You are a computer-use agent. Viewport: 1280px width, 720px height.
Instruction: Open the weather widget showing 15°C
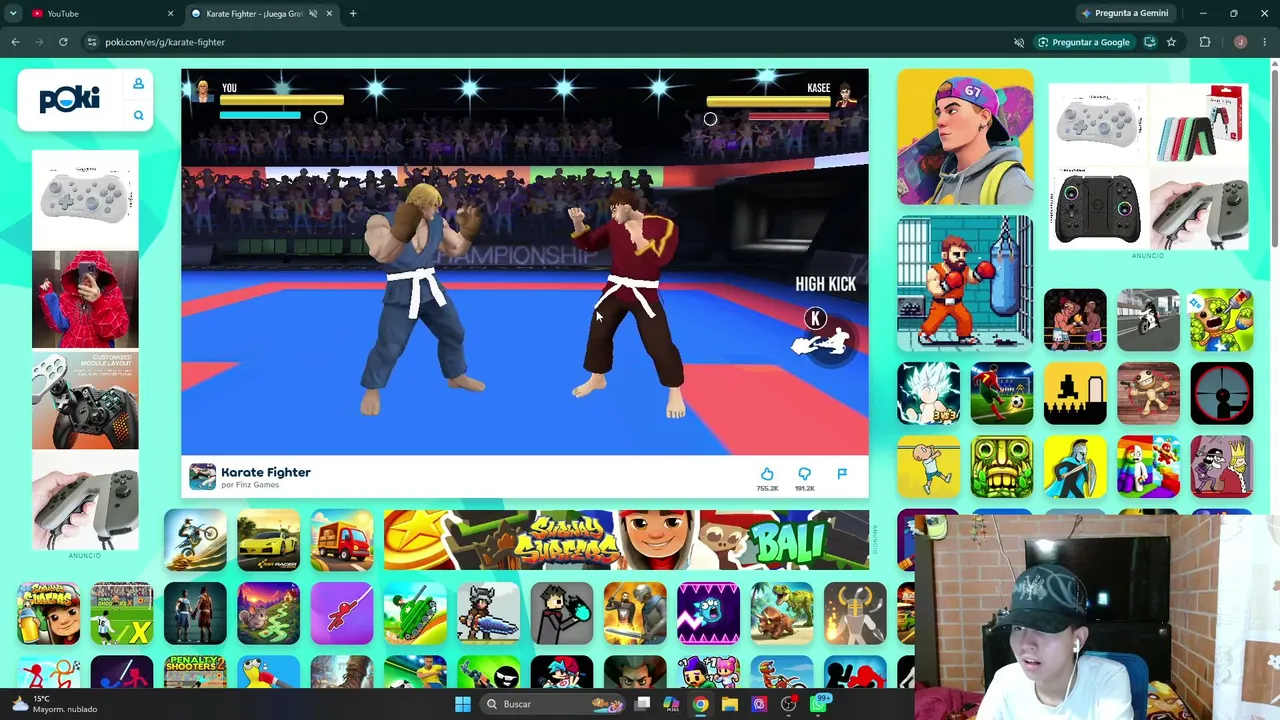55,704
